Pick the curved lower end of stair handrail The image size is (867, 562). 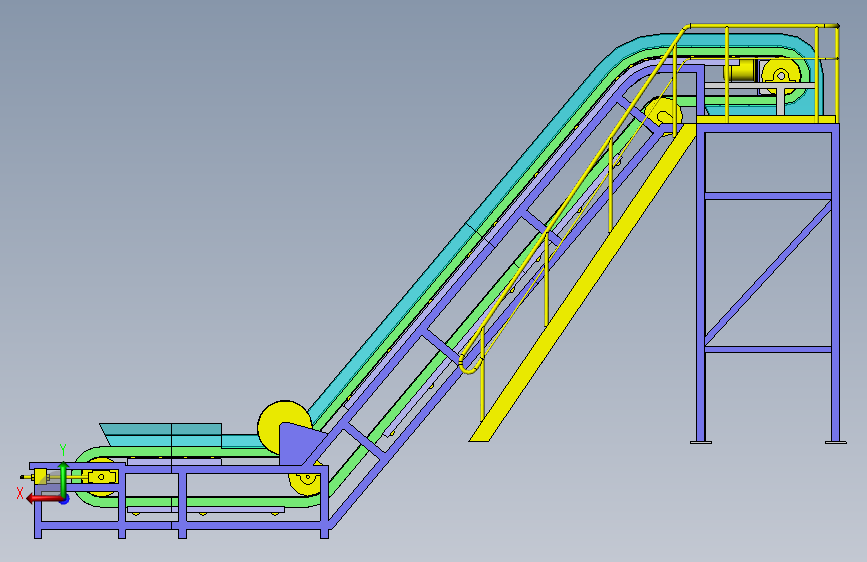click(470, 366)
